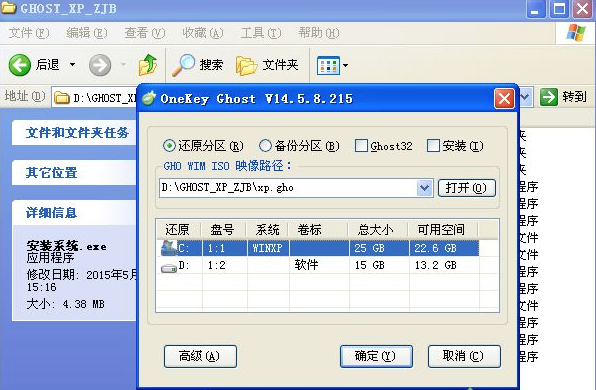This screenshot has height=390, width=596.
Task: Collapse the 其它位置 side panel
Action: click(x=74, y=173)
